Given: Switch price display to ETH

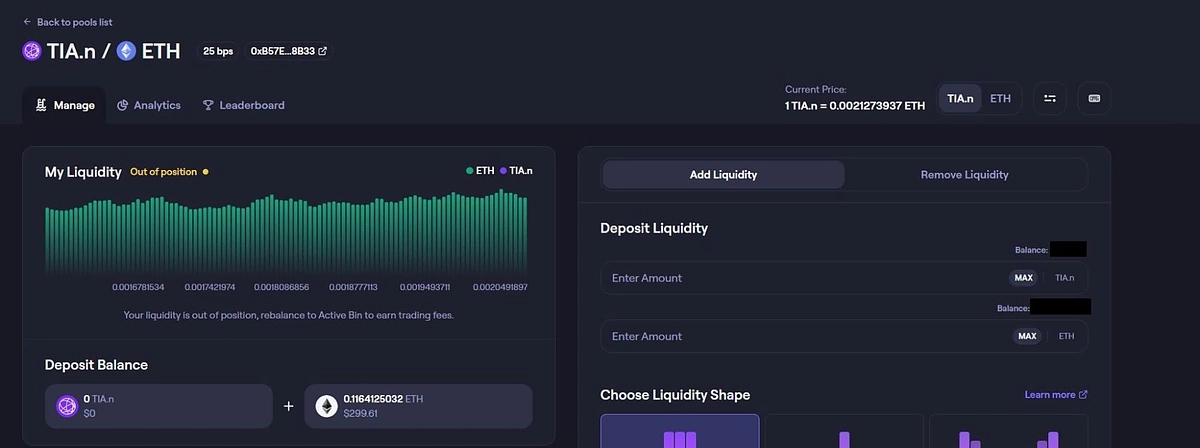Looking at the screenshot, I should [1000, 99].
